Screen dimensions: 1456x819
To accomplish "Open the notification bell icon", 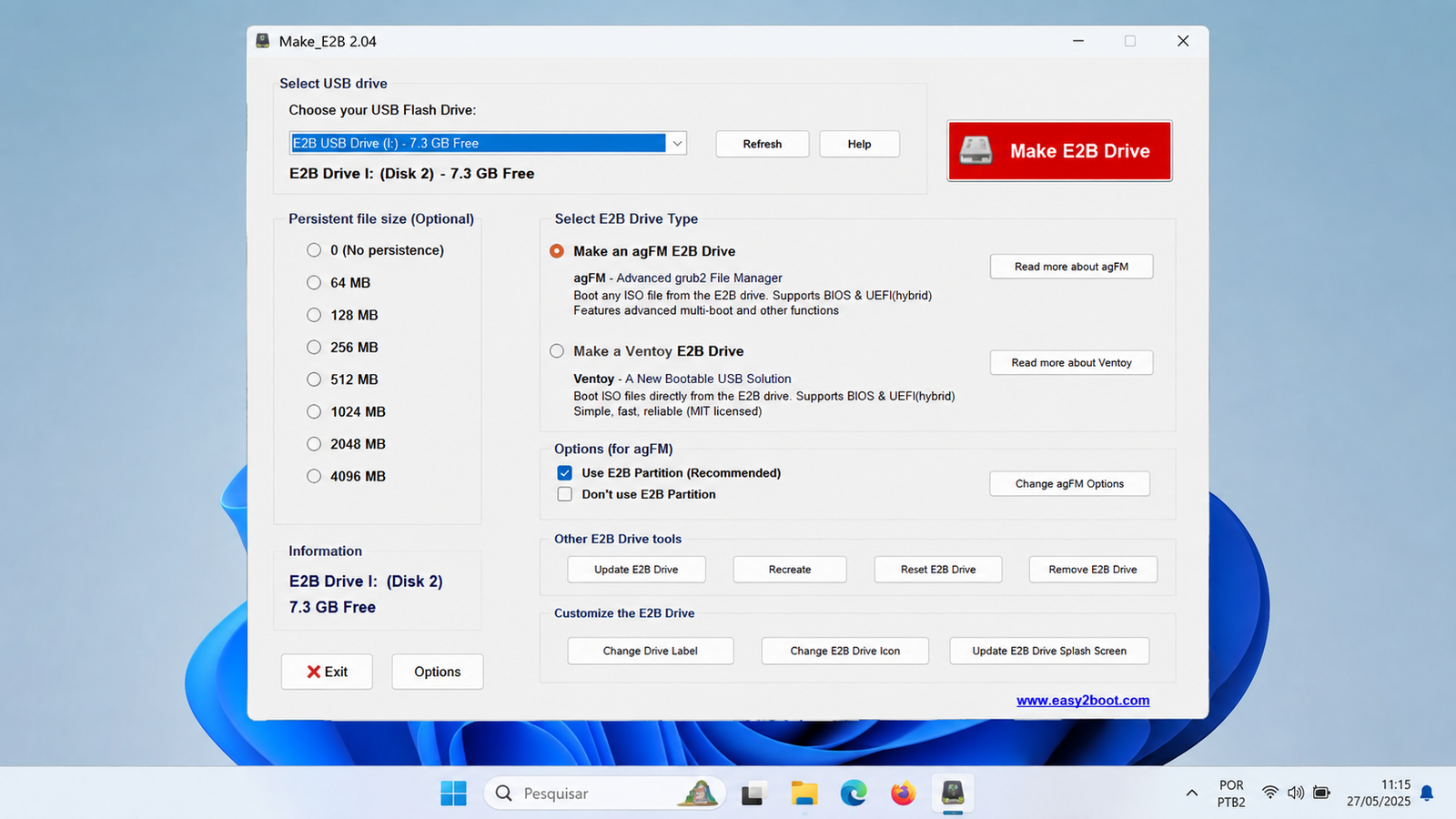I will [1427, 794].
